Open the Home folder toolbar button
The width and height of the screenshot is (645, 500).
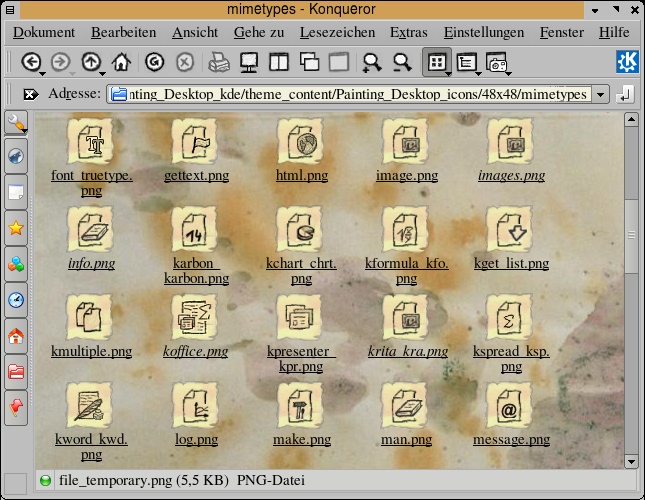[121, 62]
